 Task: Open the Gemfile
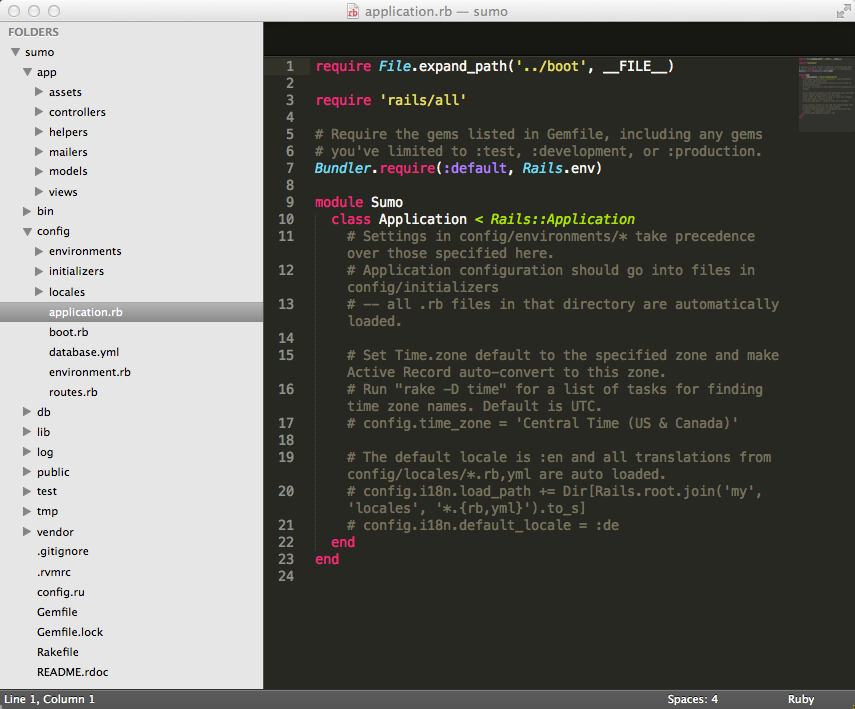click(57, 611)
